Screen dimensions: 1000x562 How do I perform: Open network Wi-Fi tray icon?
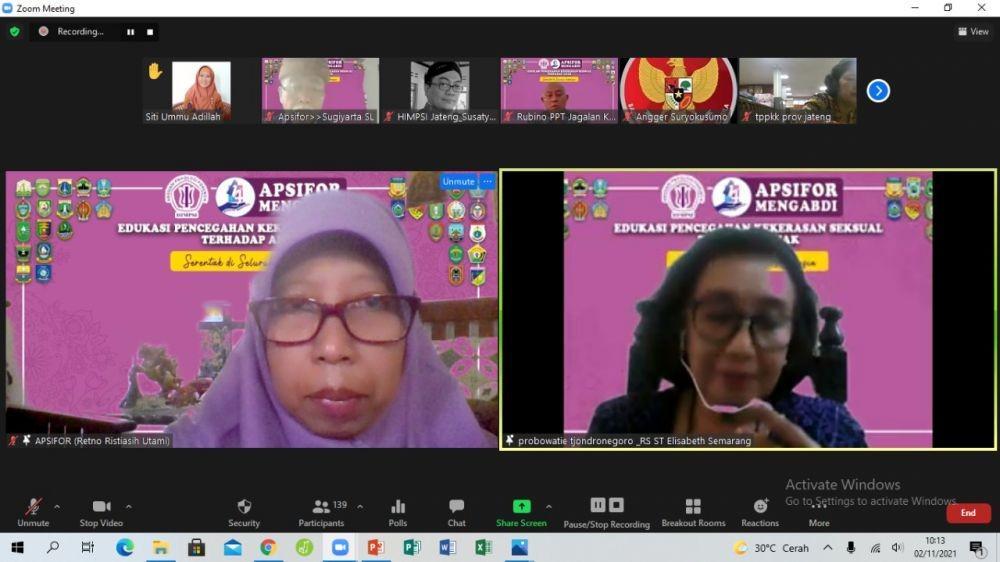click(x=875, y=547)
